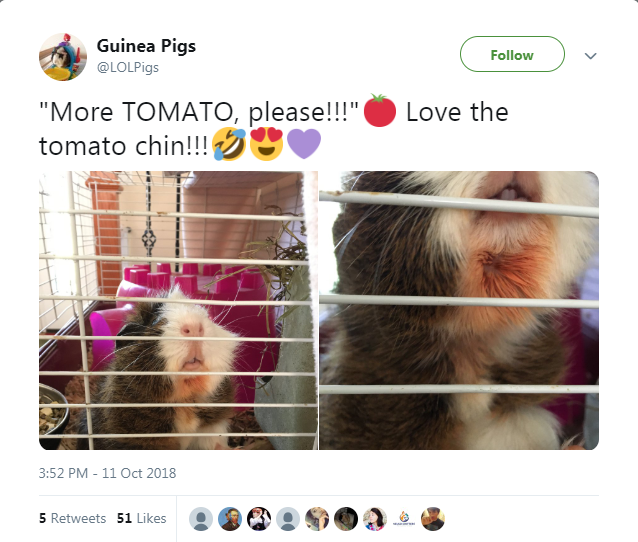Click the Follow button
Viewport: 638px width, 542px height.
[x=512, y=54]
